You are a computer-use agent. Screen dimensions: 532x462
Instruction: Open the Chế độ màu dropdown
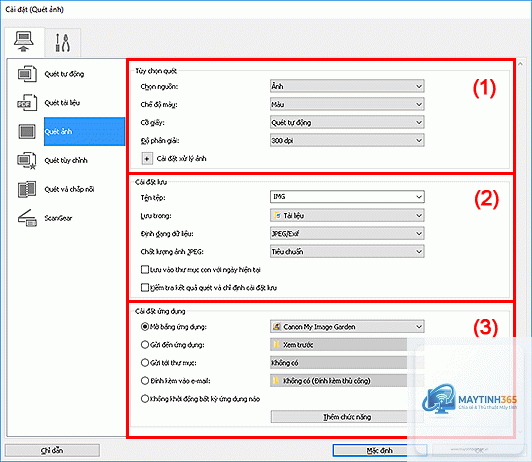347,104
